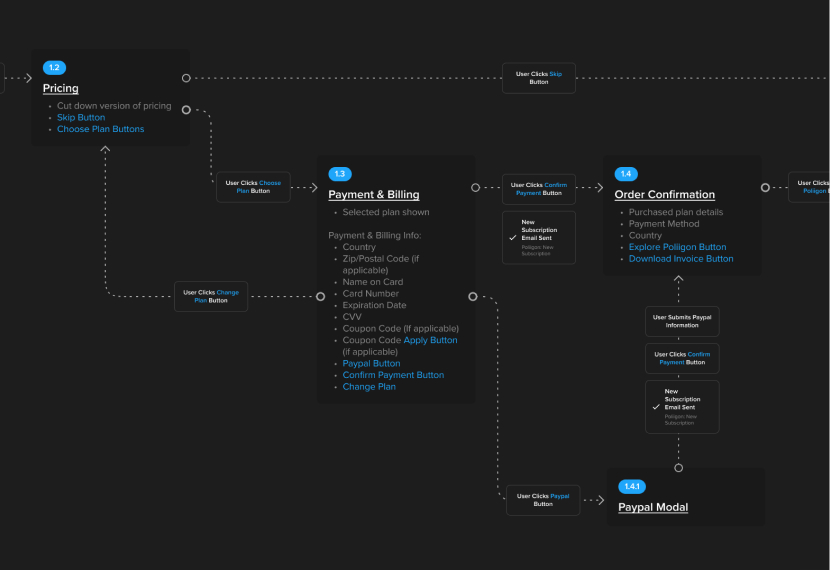Click the Paypal Button link in Payment & Billing
This screenshot has height=571, width=830.
371,364
